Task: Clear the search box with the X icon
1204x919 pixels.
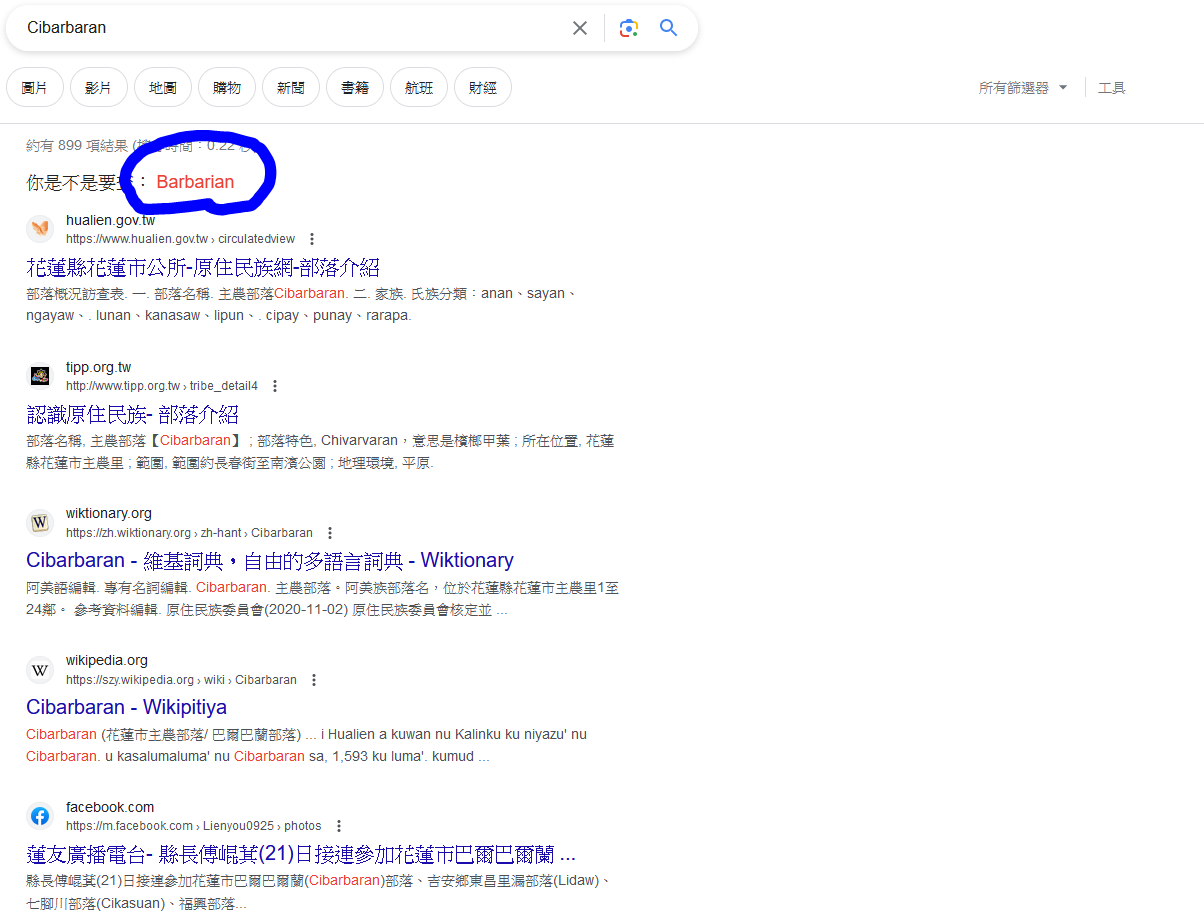Action: coord(580,28)
